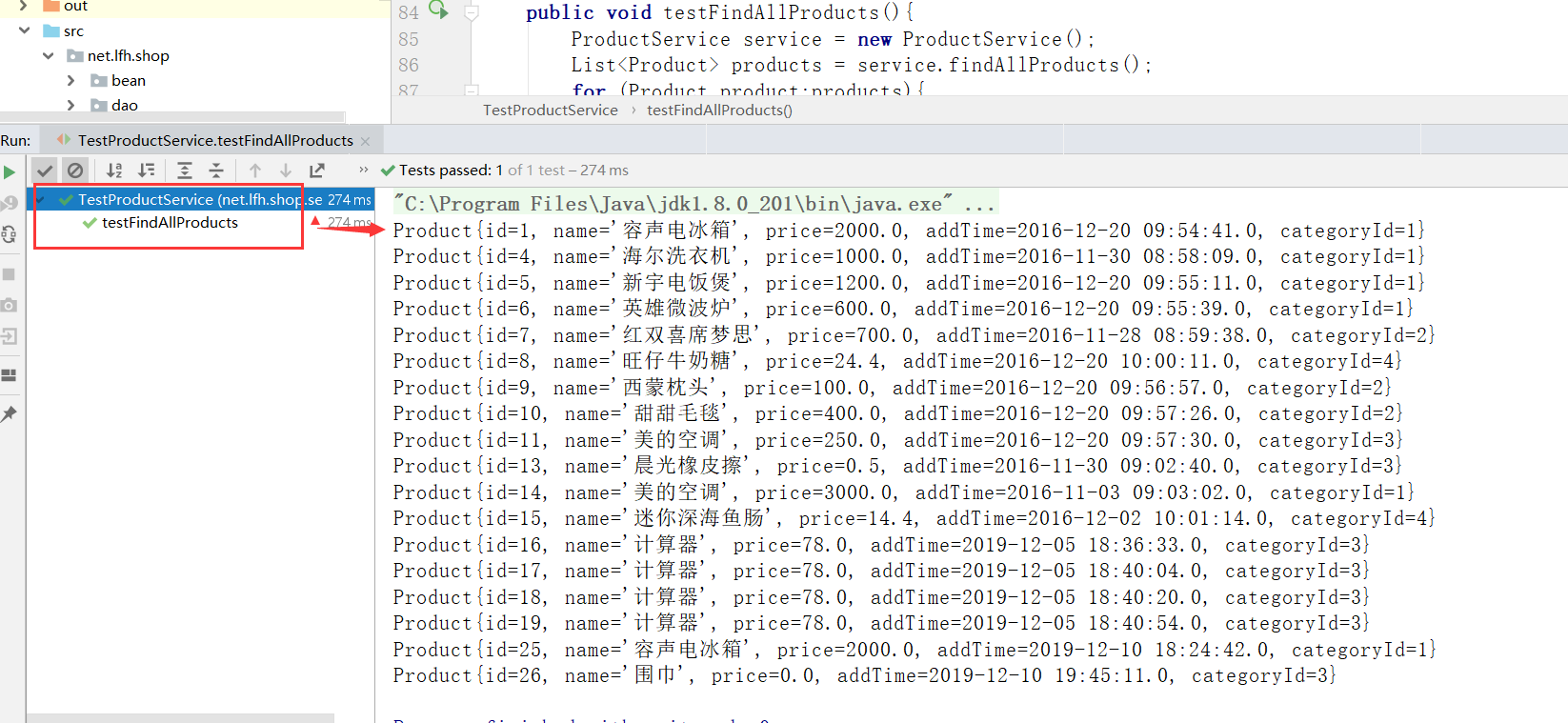Select the src folder in project tree
This screenshot has height=723, width=1568.
tap(73, 30)
